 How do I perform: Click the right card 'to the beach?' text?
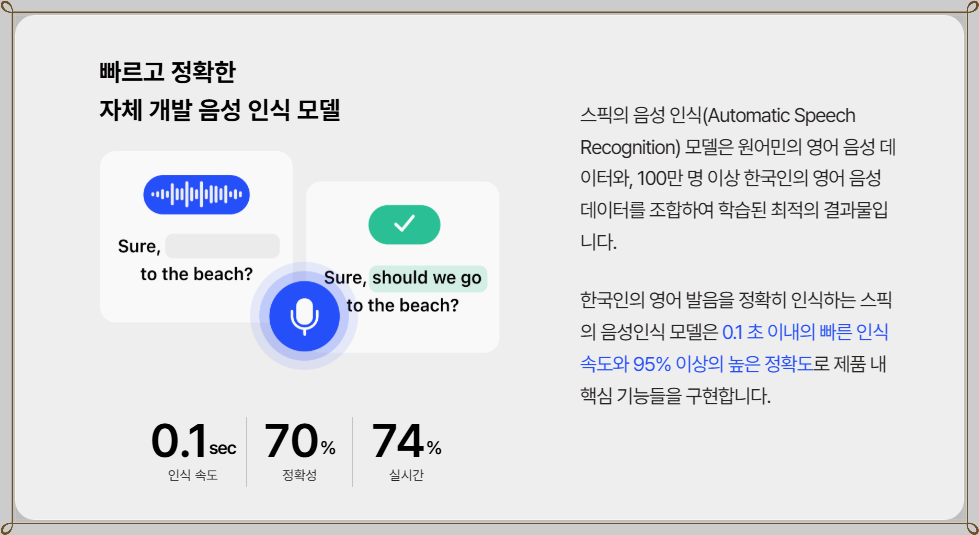(403, 306)
